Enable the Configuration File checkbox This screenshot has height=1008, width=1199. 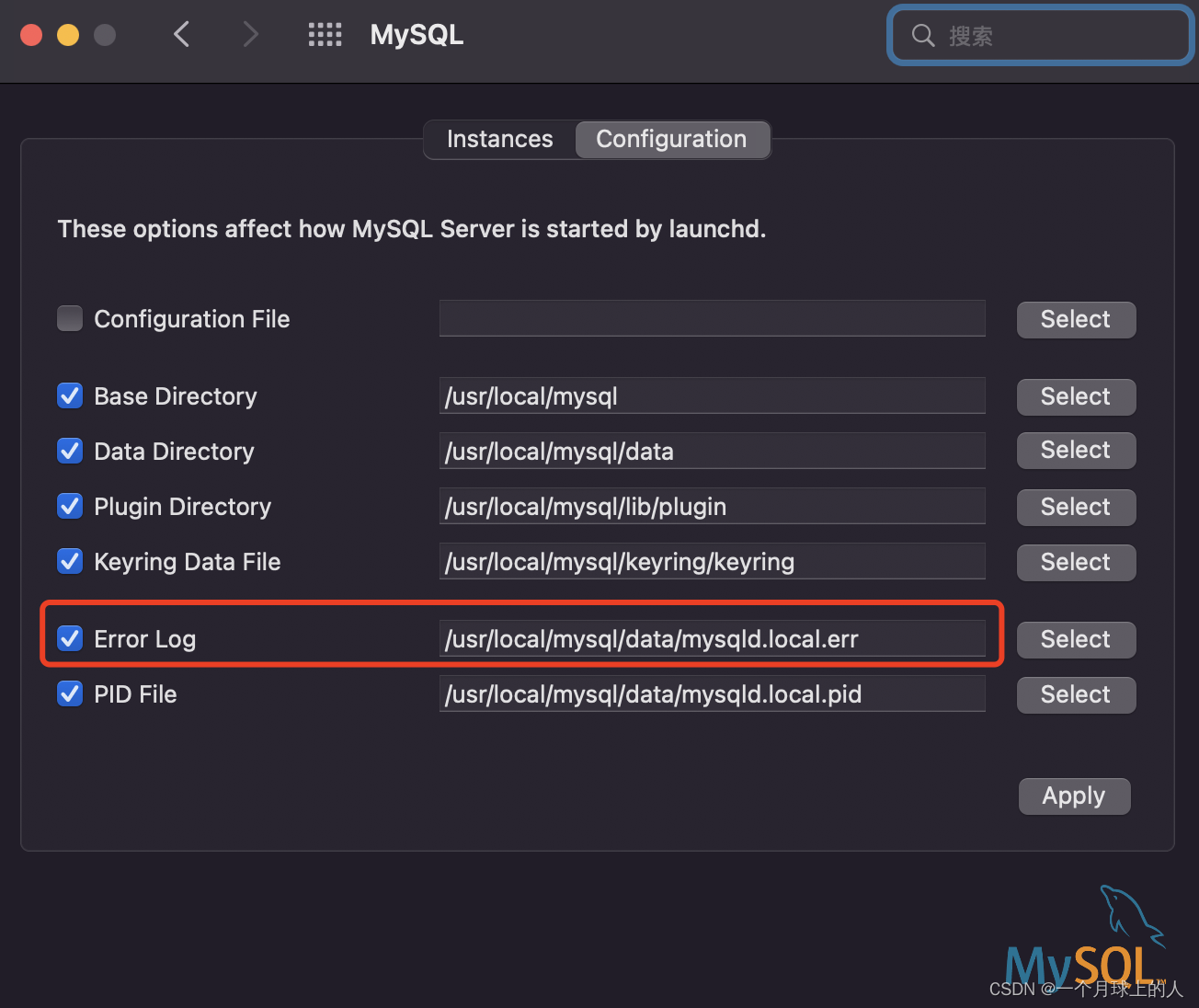(70, 318)
